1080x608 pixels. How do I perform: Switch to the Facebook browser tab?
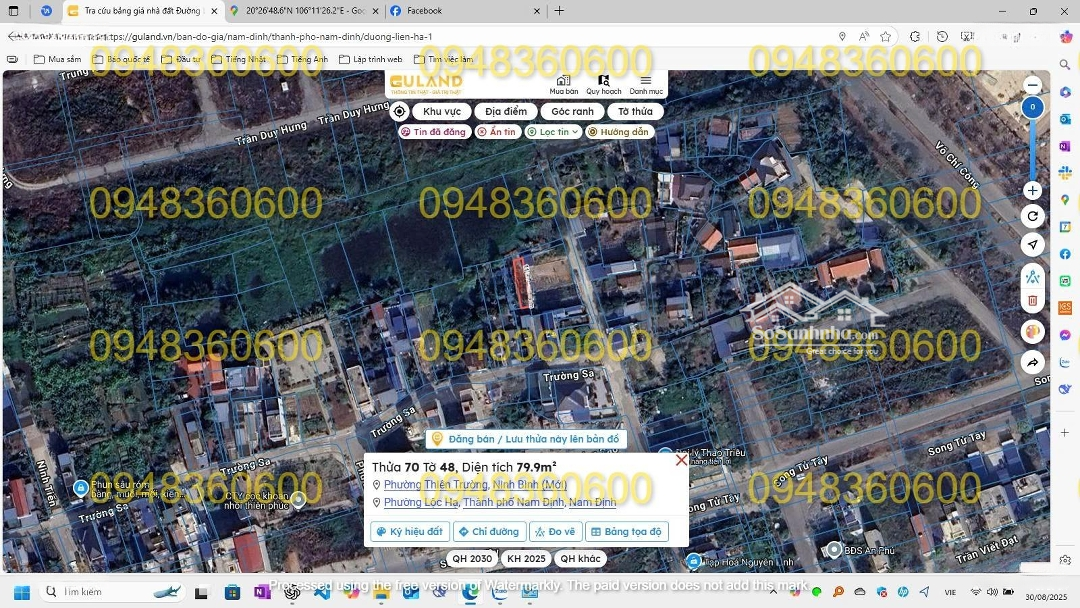click(463, 11)
